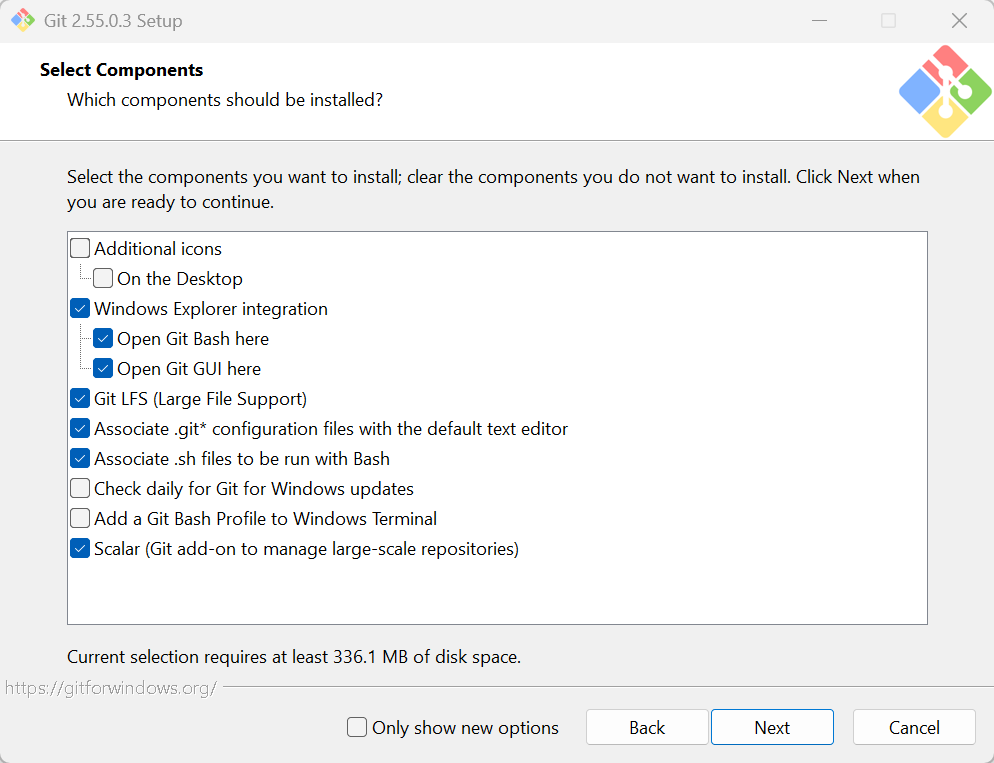Viewport: 994px width, 763px height.
Task: Enable the Additional icons checkbox
Action: pos(80,248)
